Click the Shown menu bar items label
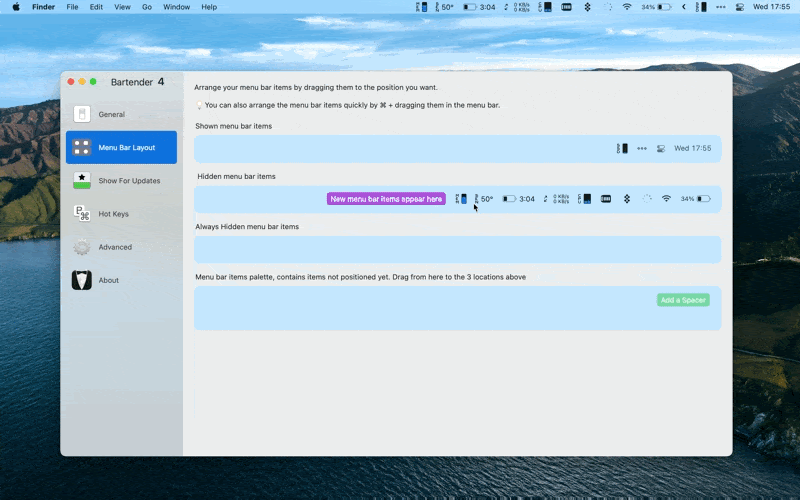Image resolution: width=800 pixels, height=500 pixels. click(x=234, y=126)
